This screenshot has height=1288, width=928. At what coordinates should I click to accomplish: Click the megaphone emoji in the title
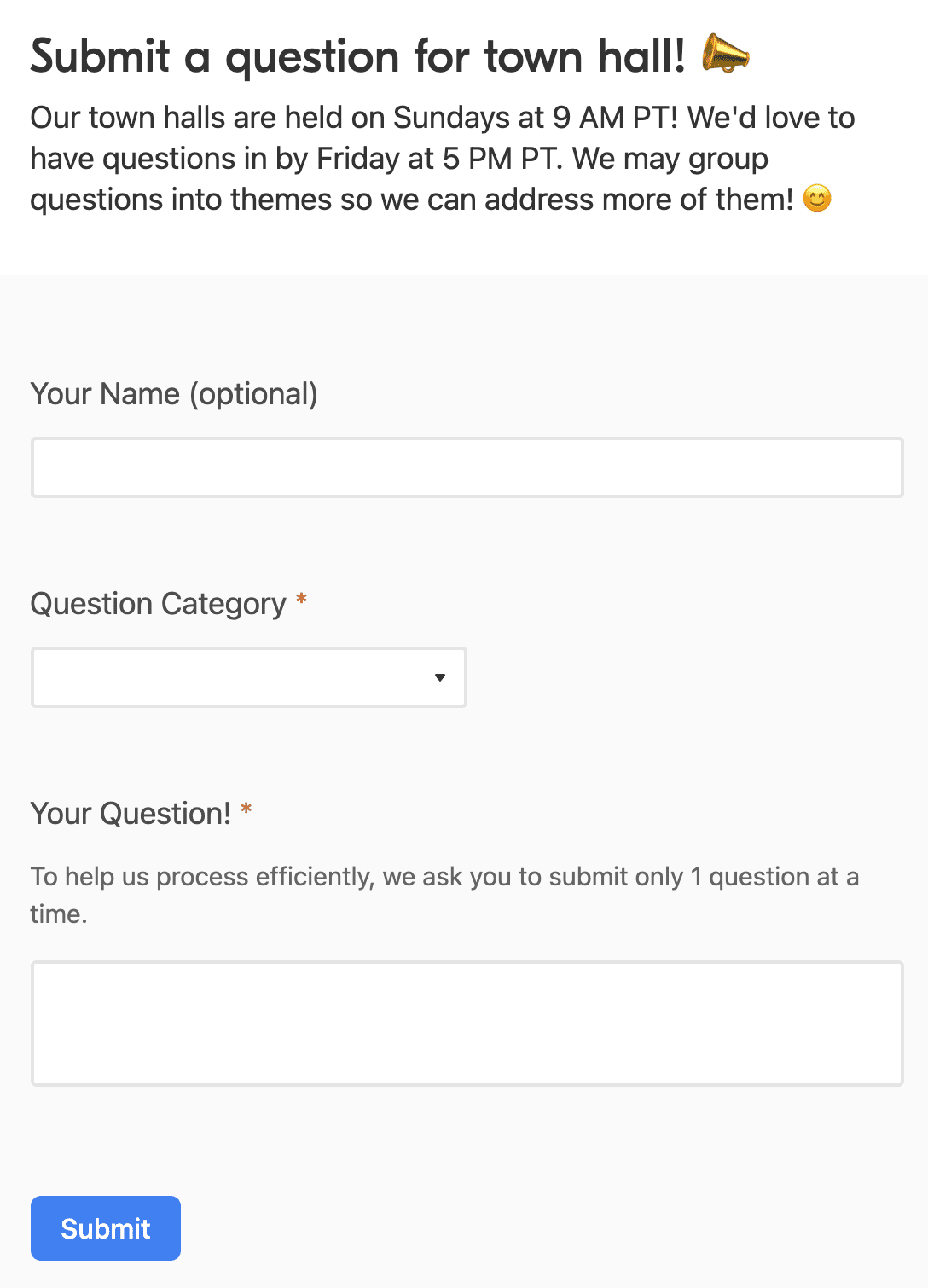724,55
